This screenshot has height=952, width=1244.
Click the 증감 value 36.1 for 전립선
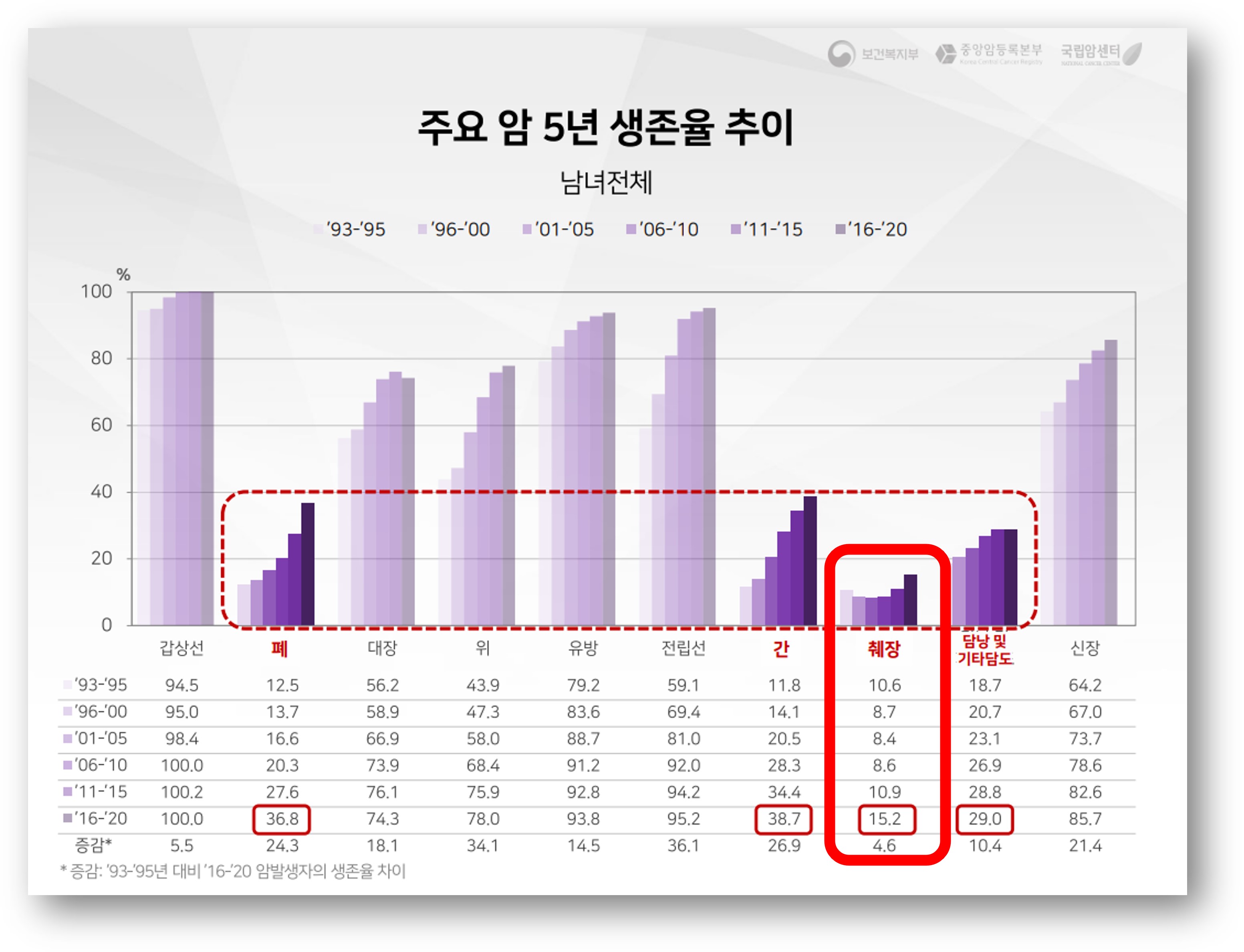[x=683, y=845]
